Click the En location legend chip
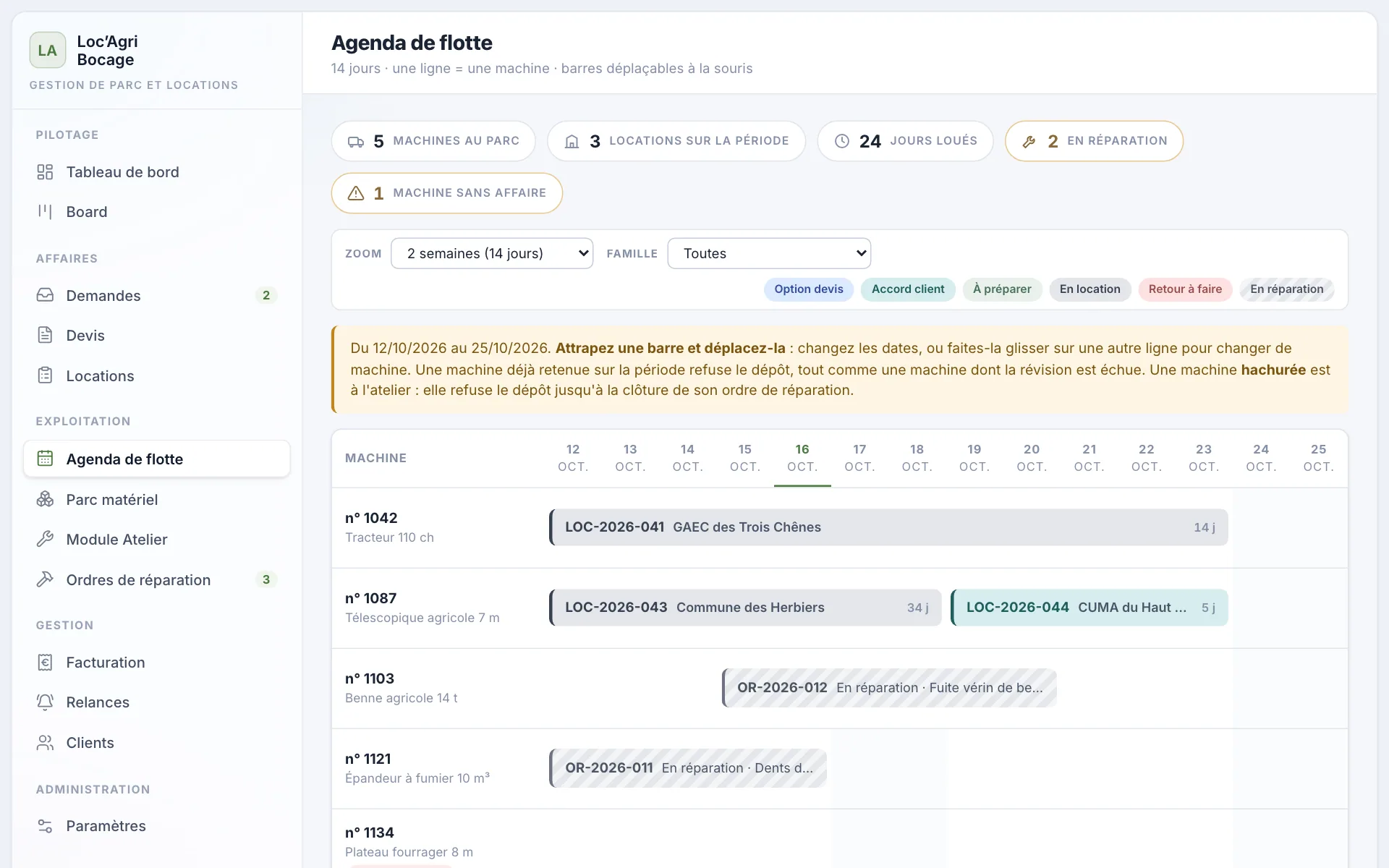 pyautogui.click(x=1090, y=289)
